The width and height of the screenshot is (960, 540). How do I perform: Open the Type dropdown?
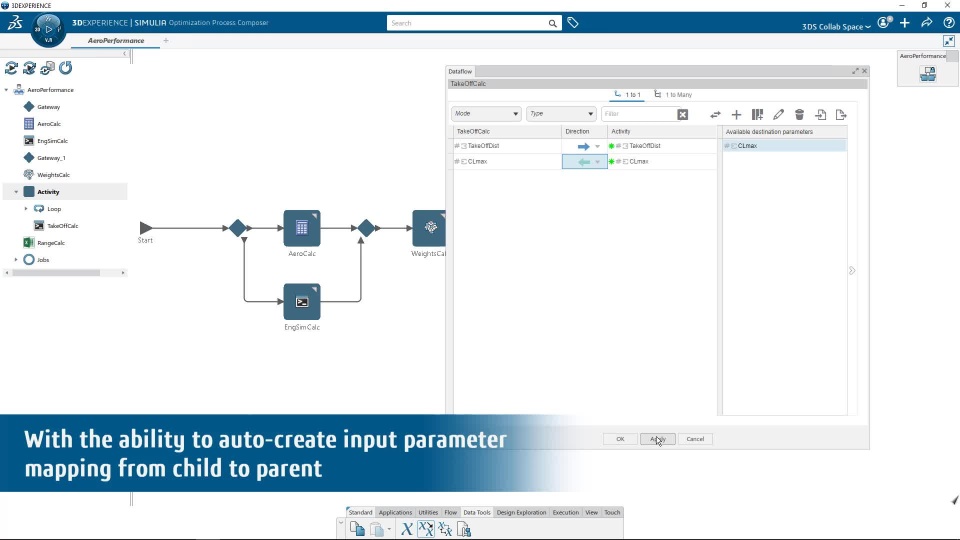561,114
